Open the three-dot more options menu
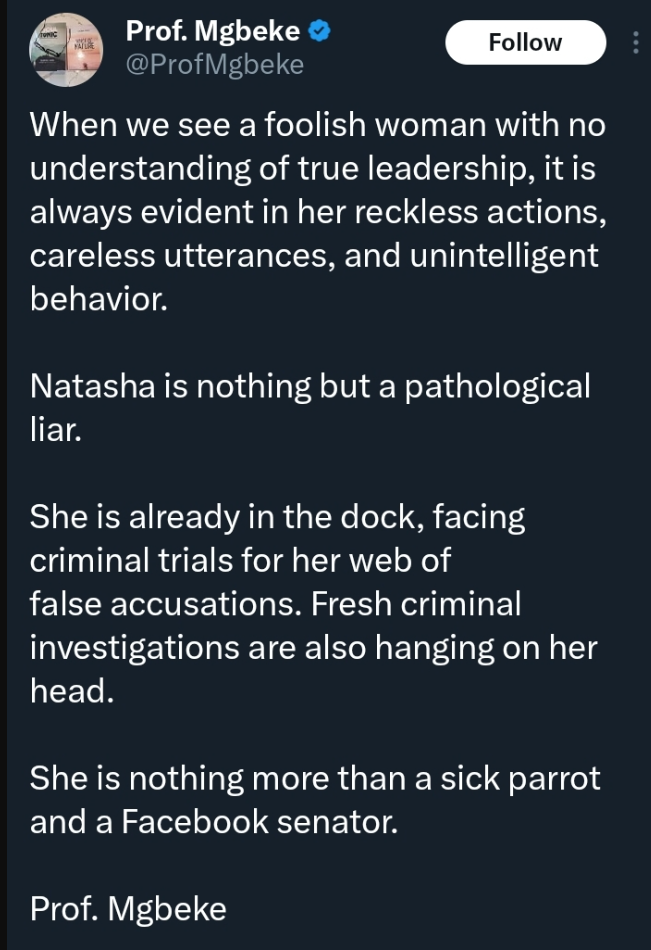651x950 pixels. 637,43
